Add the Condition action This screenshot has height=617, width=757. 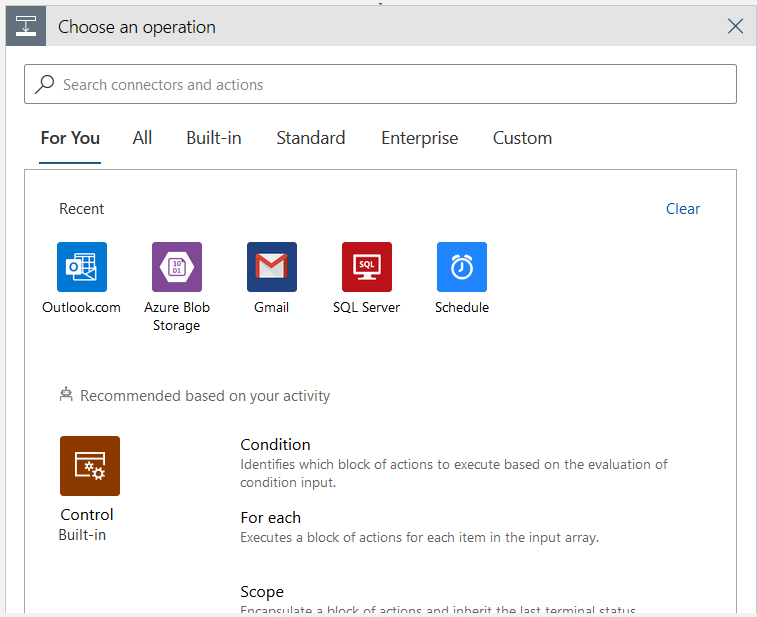tap(276, 445)
